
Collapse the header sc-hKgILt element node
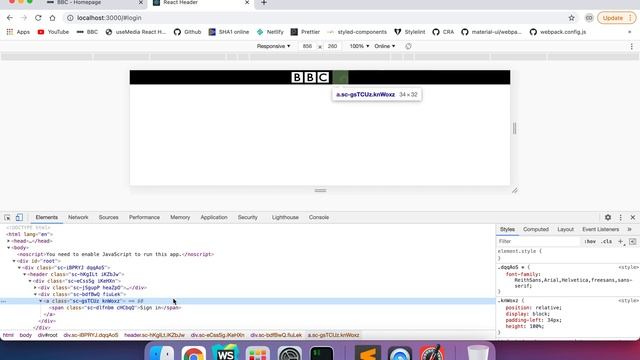[24, 274]
